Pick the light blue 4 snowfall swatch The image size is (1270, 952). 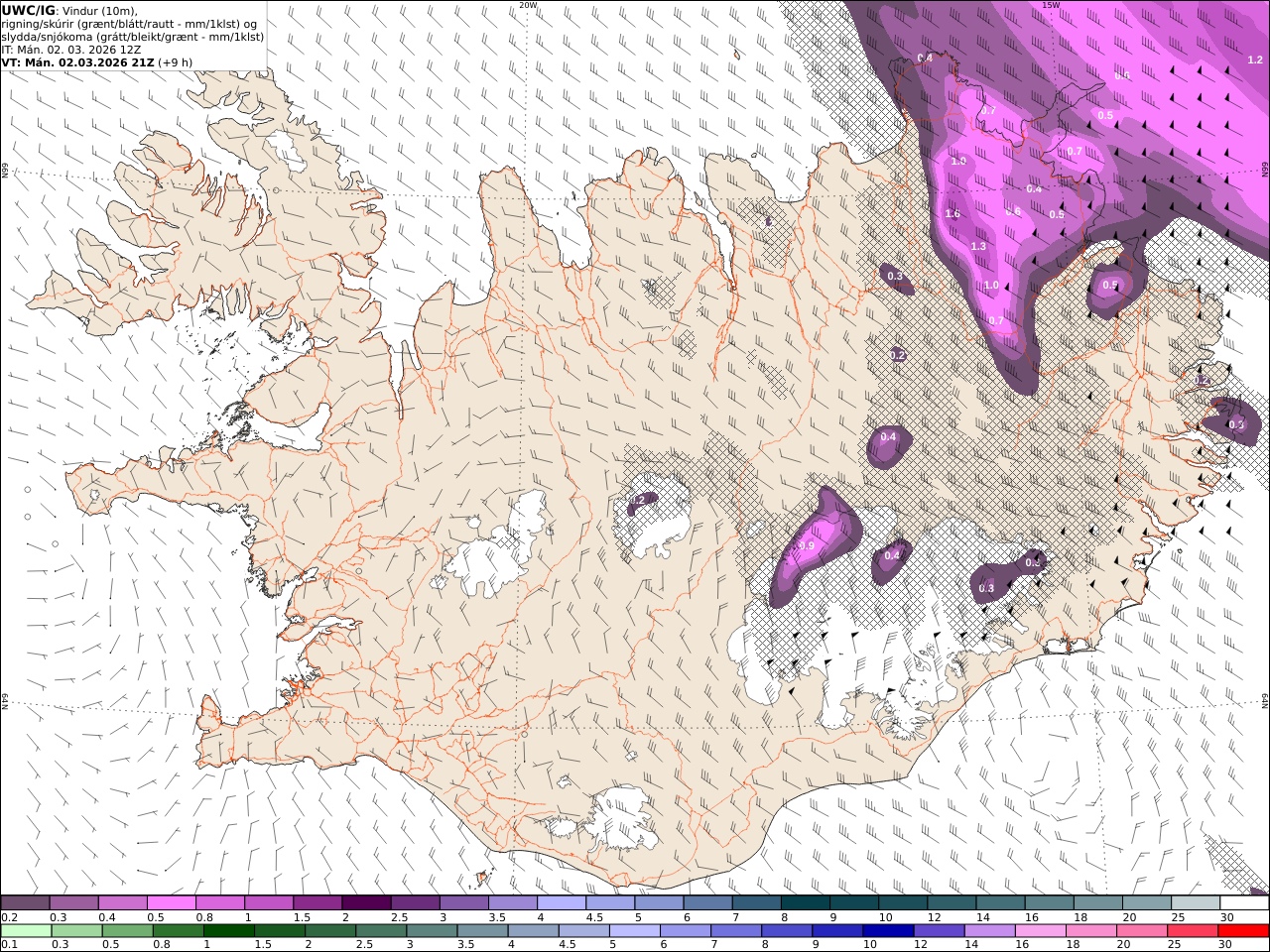[x=562, y=902]
